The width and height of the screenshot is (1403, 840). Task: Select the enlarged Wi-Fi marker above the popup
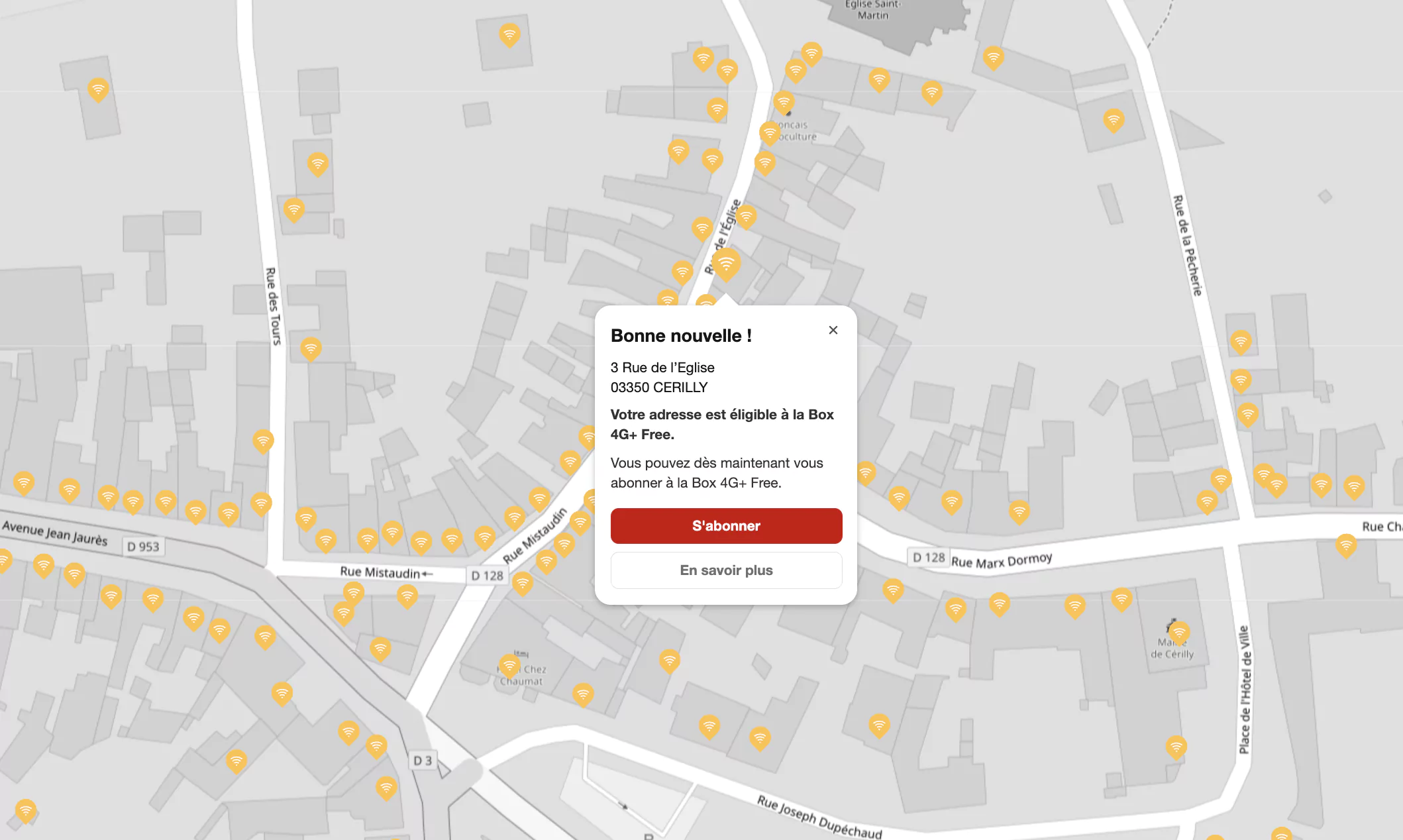pyautogui.click(x=726, y=263)
